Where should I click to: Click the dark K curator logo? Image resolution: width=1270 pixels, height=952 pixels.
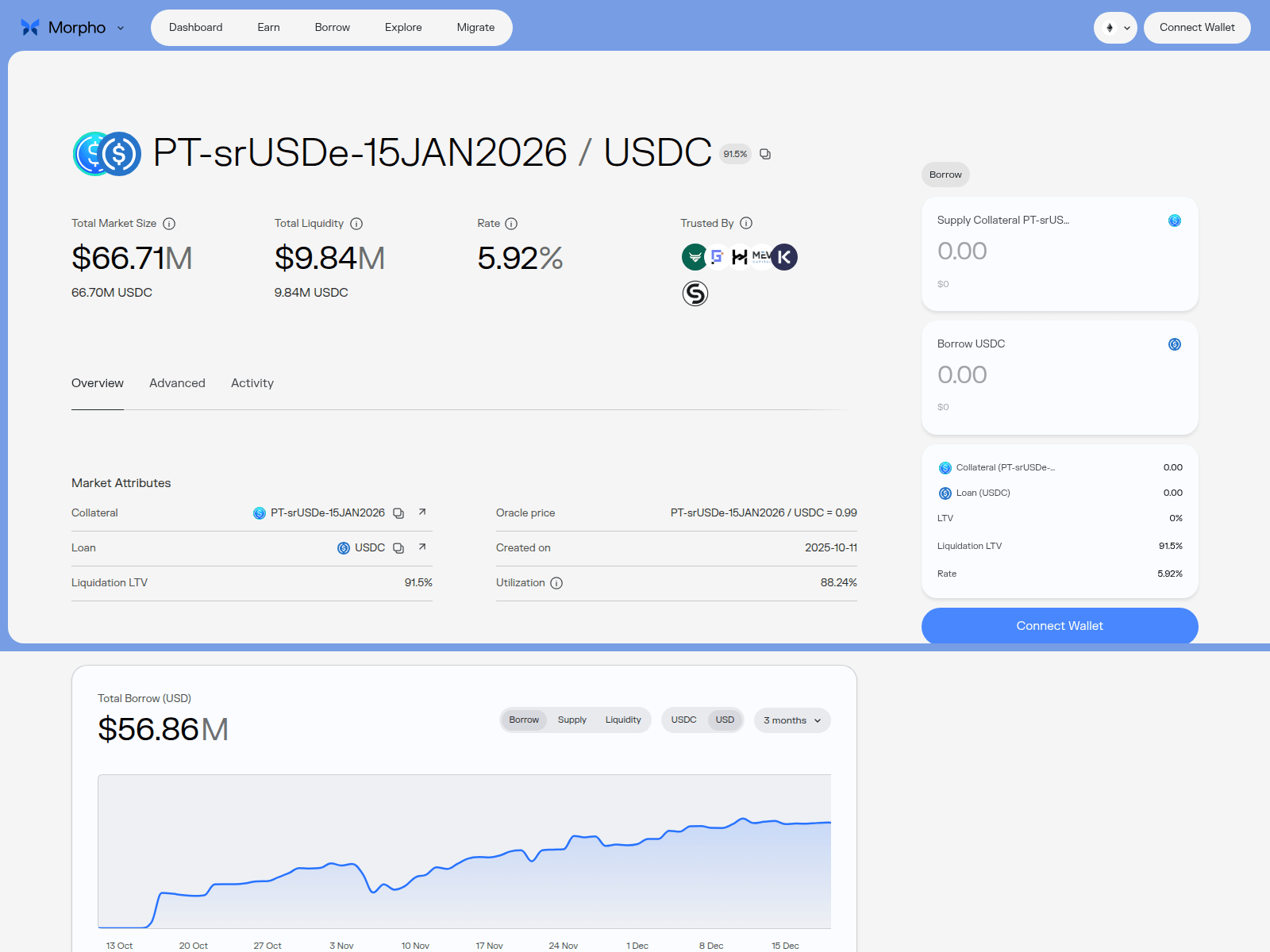(x=784, y=257)
